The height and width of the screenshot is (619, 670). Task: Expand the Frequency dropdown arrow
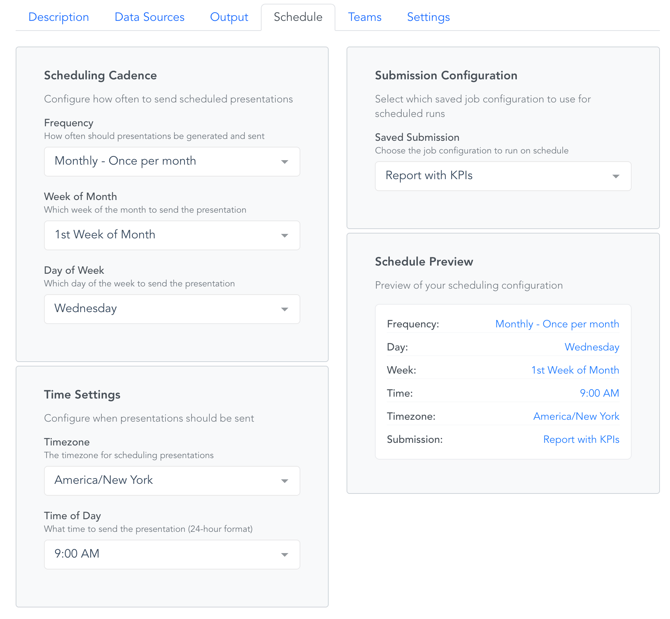pos(285,162)
